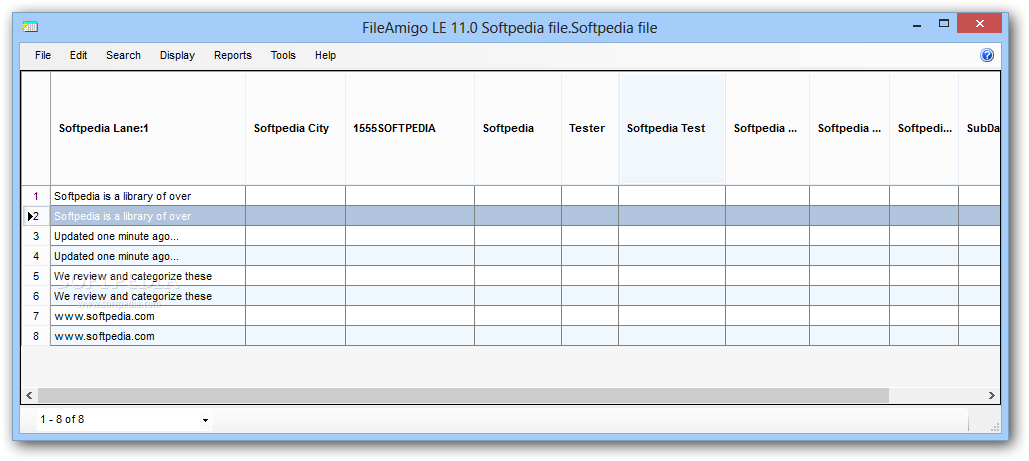
Task: Click the horizontal scrollbar left arrow
Action: point(29,395)
